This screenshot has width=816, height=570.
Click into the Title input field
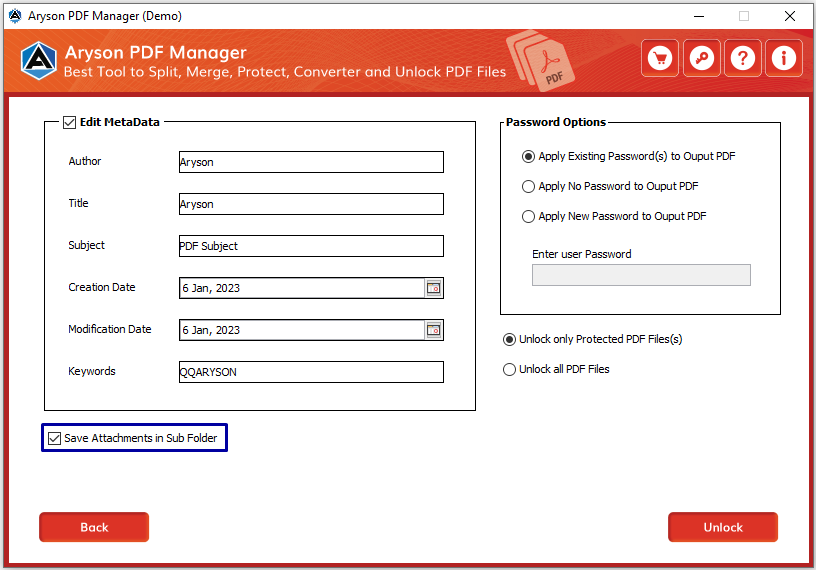[x=311, y=204]
